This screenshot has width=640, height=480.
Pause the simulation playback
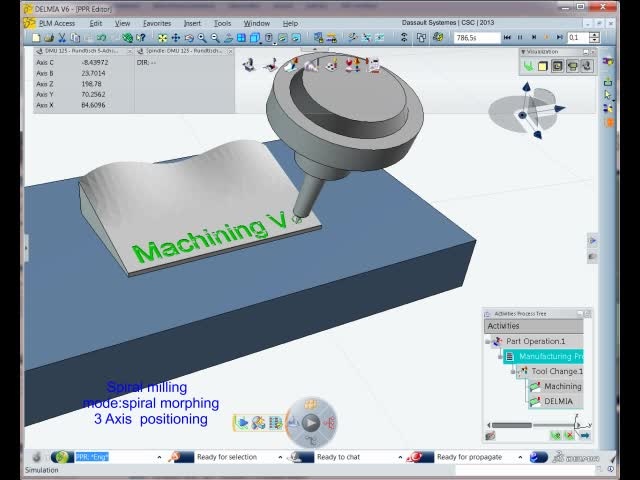coord(520,38)
